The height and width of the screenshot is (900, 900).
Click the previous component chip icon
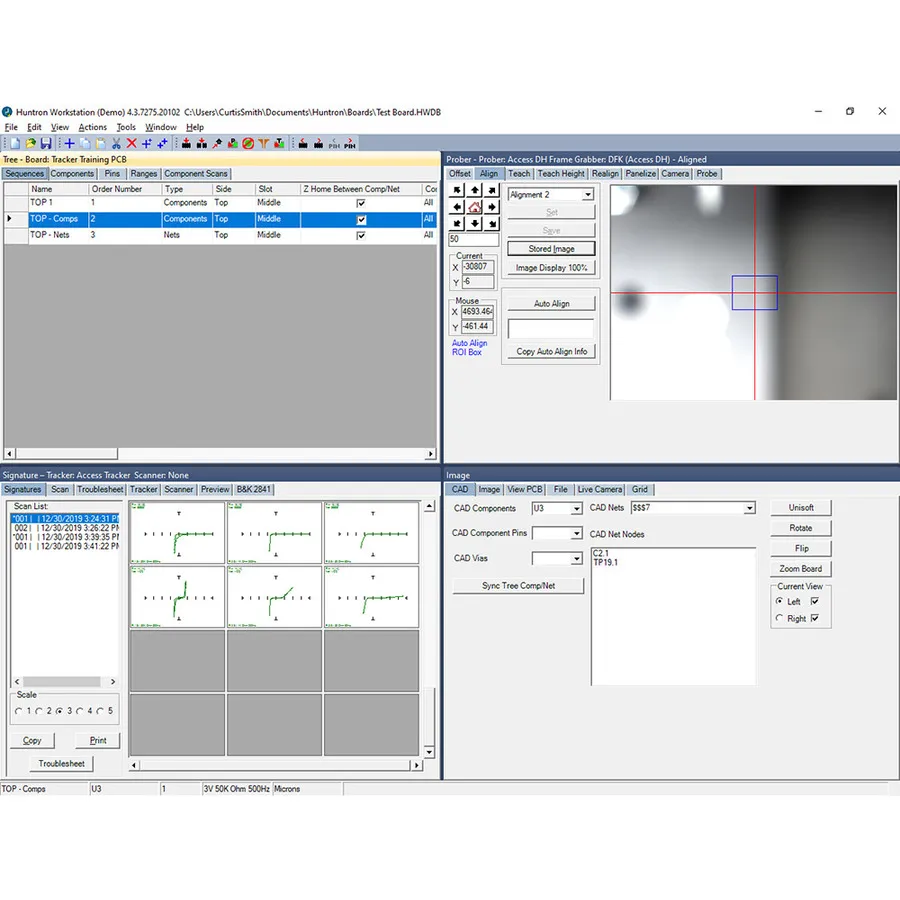303,143
